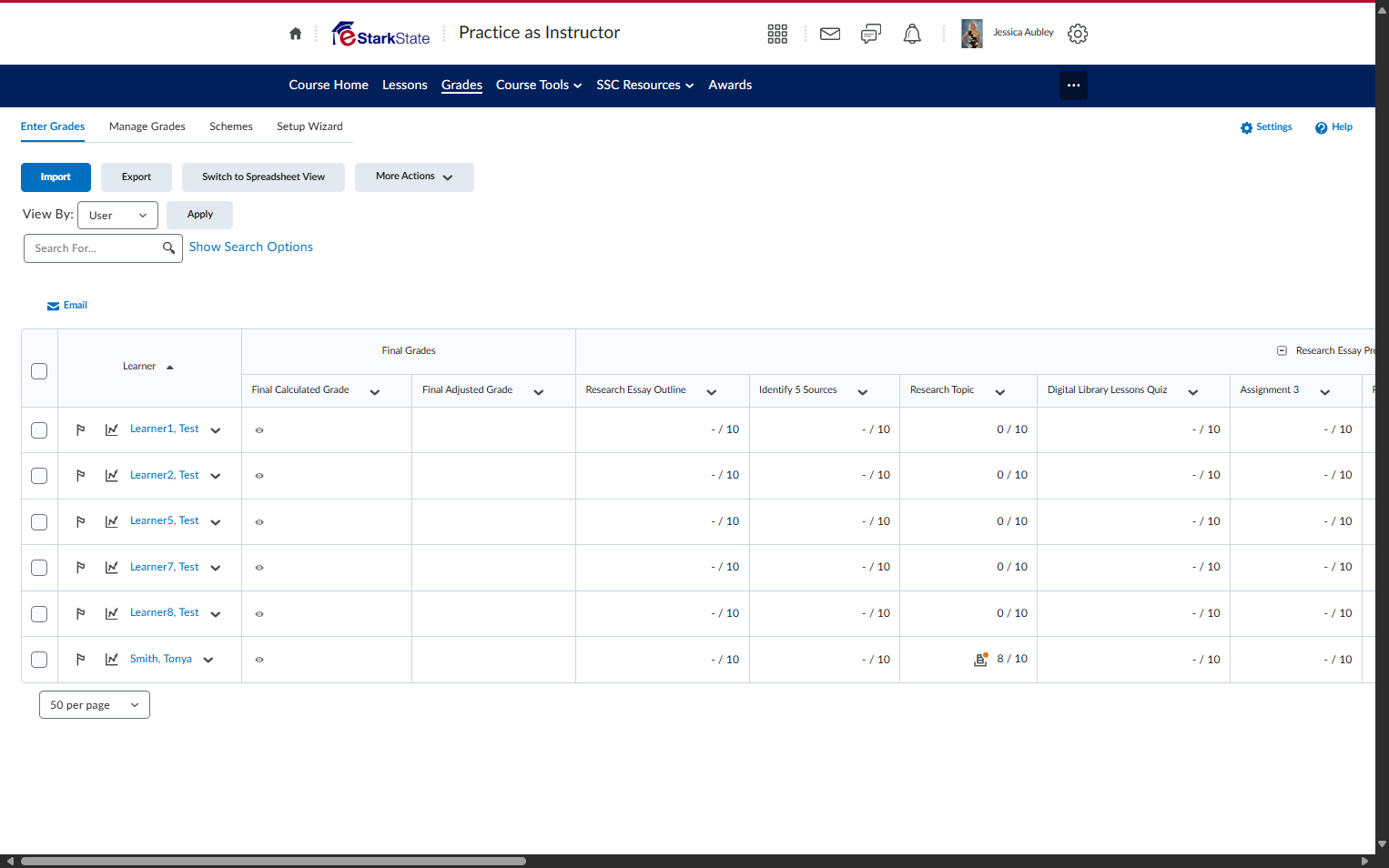Select checkbox for Learner5, Test

39,521
